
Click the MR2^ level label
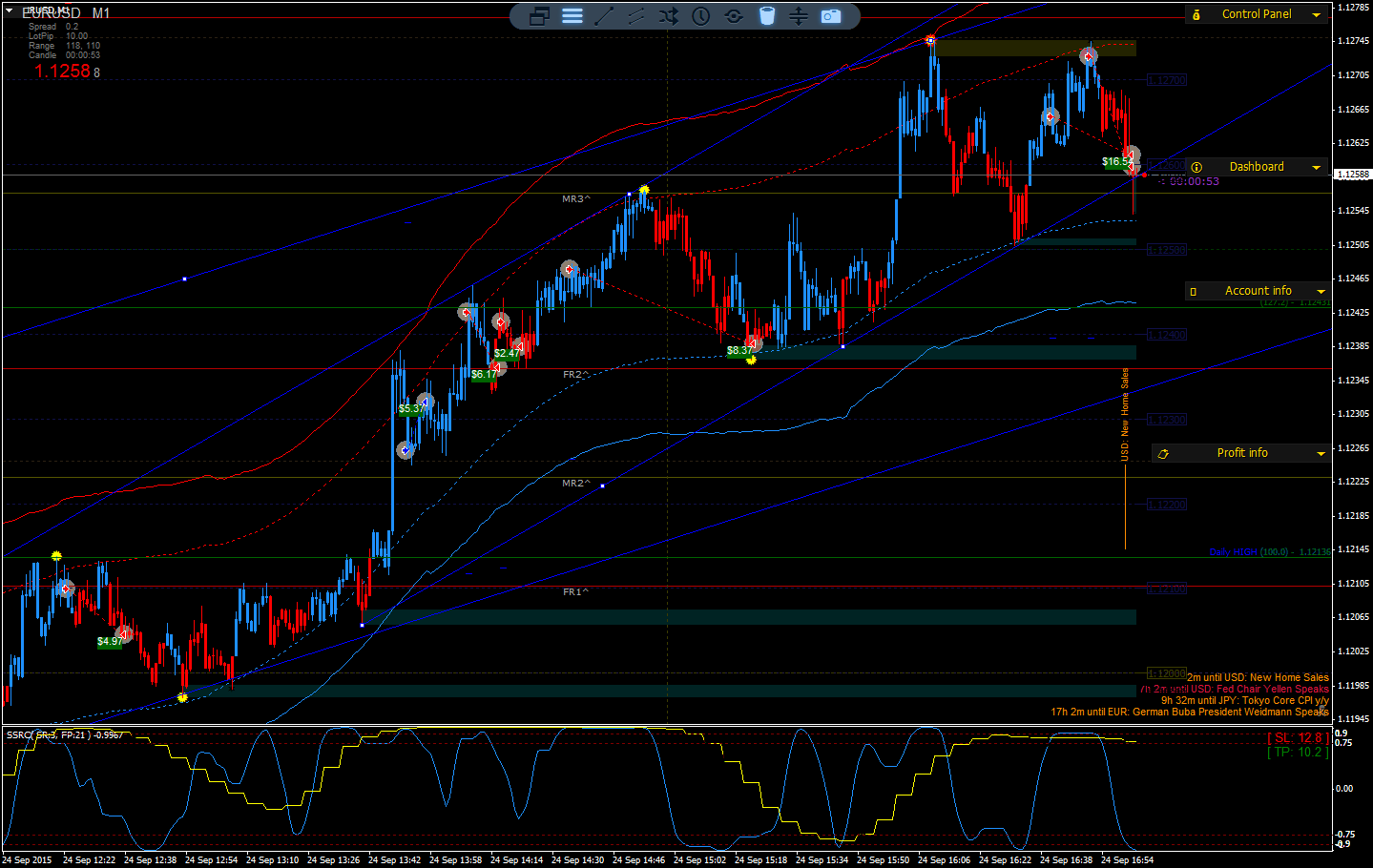[576, 484]
